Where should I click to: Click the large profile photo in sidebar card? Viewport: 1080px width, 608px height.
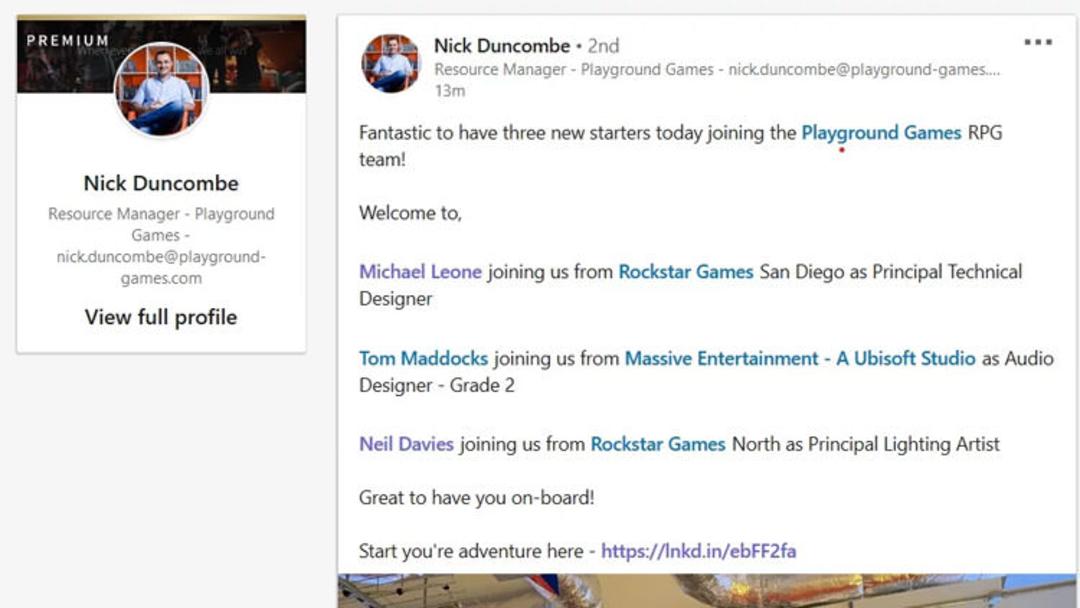(x=162, y=90)
